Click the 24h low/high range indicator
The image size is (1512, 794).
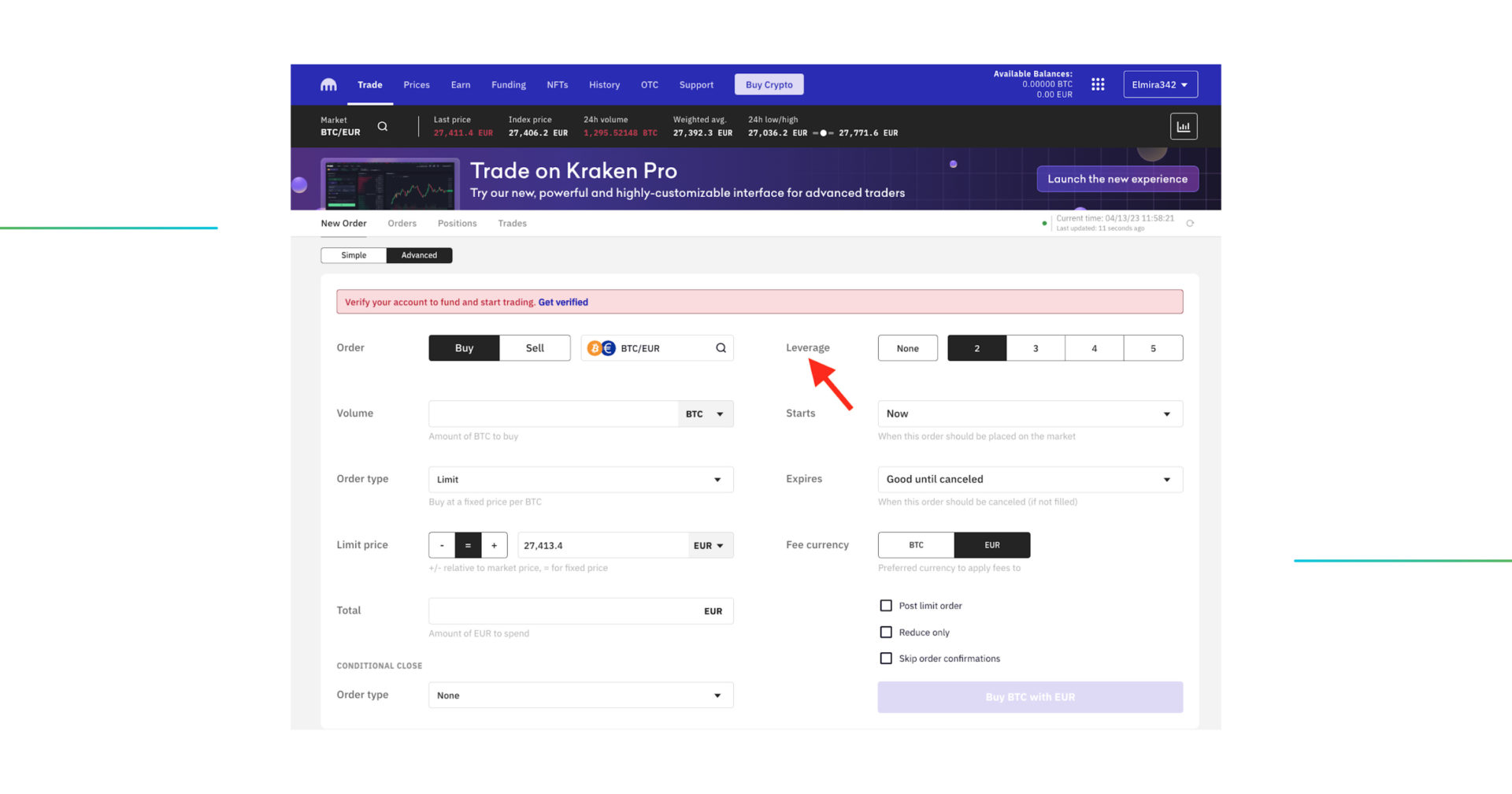[x=823, y=133]
